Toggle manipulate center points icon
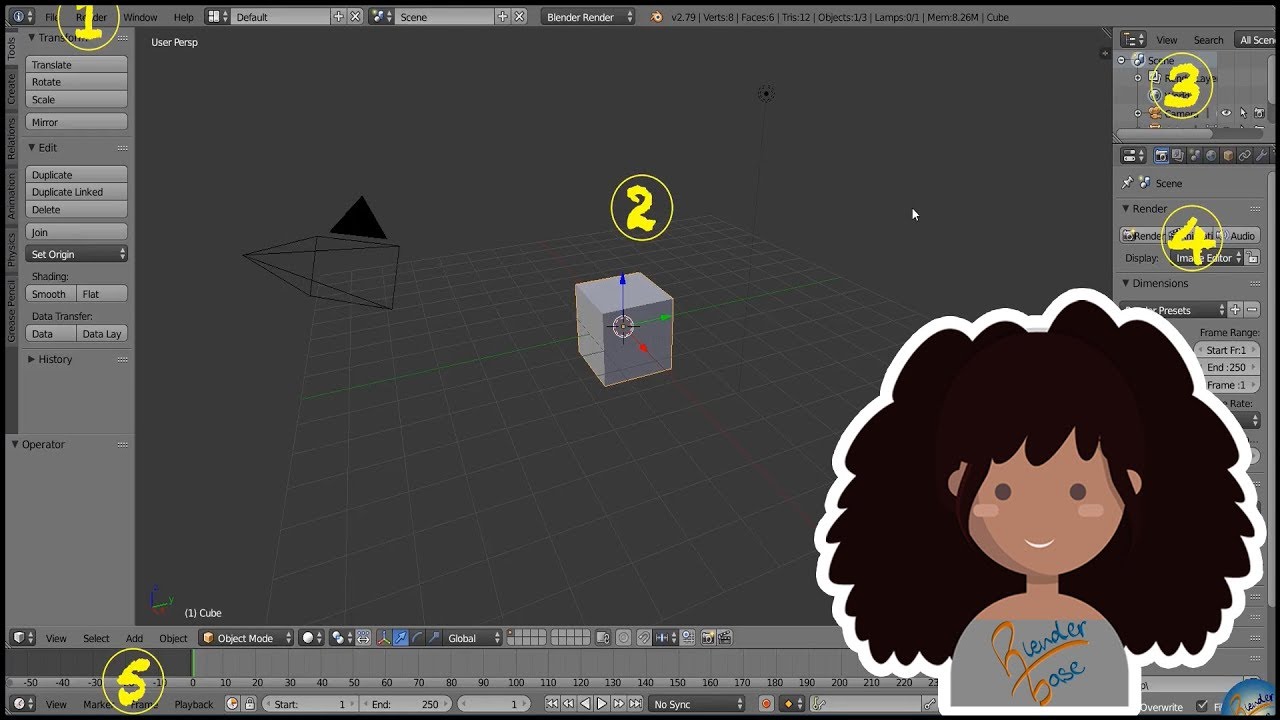This screenshot has height=720, width=1280. coord(363,638)
